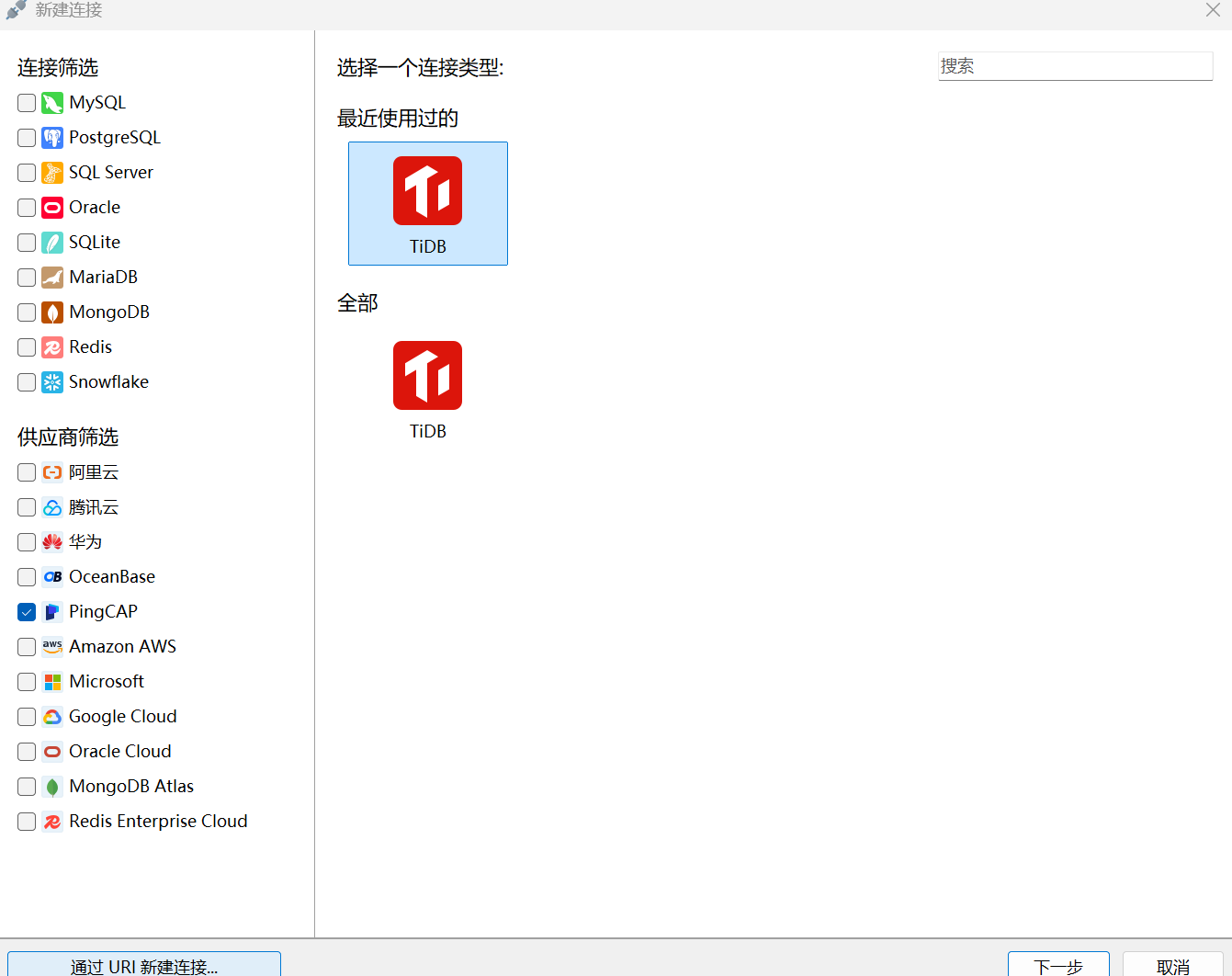This screenshot has height=976, width=1232.
Task: Enable the Oracle Cloud checkbox
Action: tap(27, 752)
